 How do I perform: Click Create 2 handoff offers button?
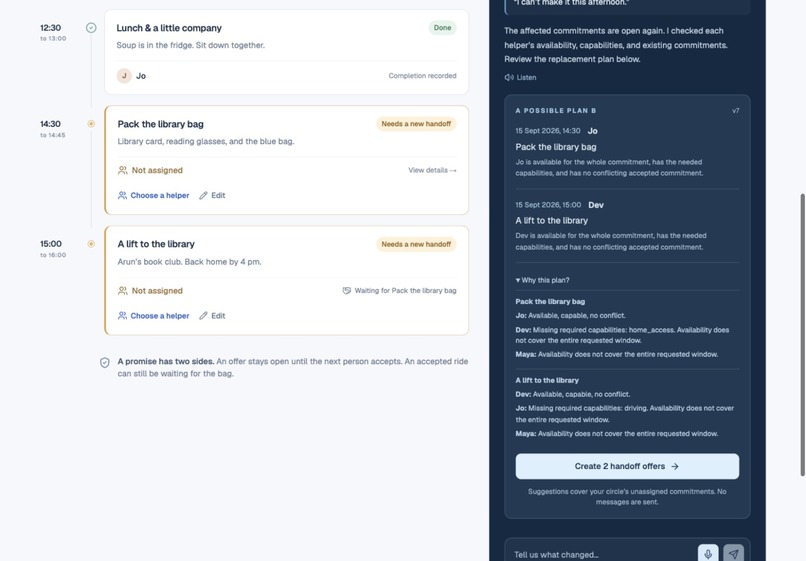(x=627, y=466)
